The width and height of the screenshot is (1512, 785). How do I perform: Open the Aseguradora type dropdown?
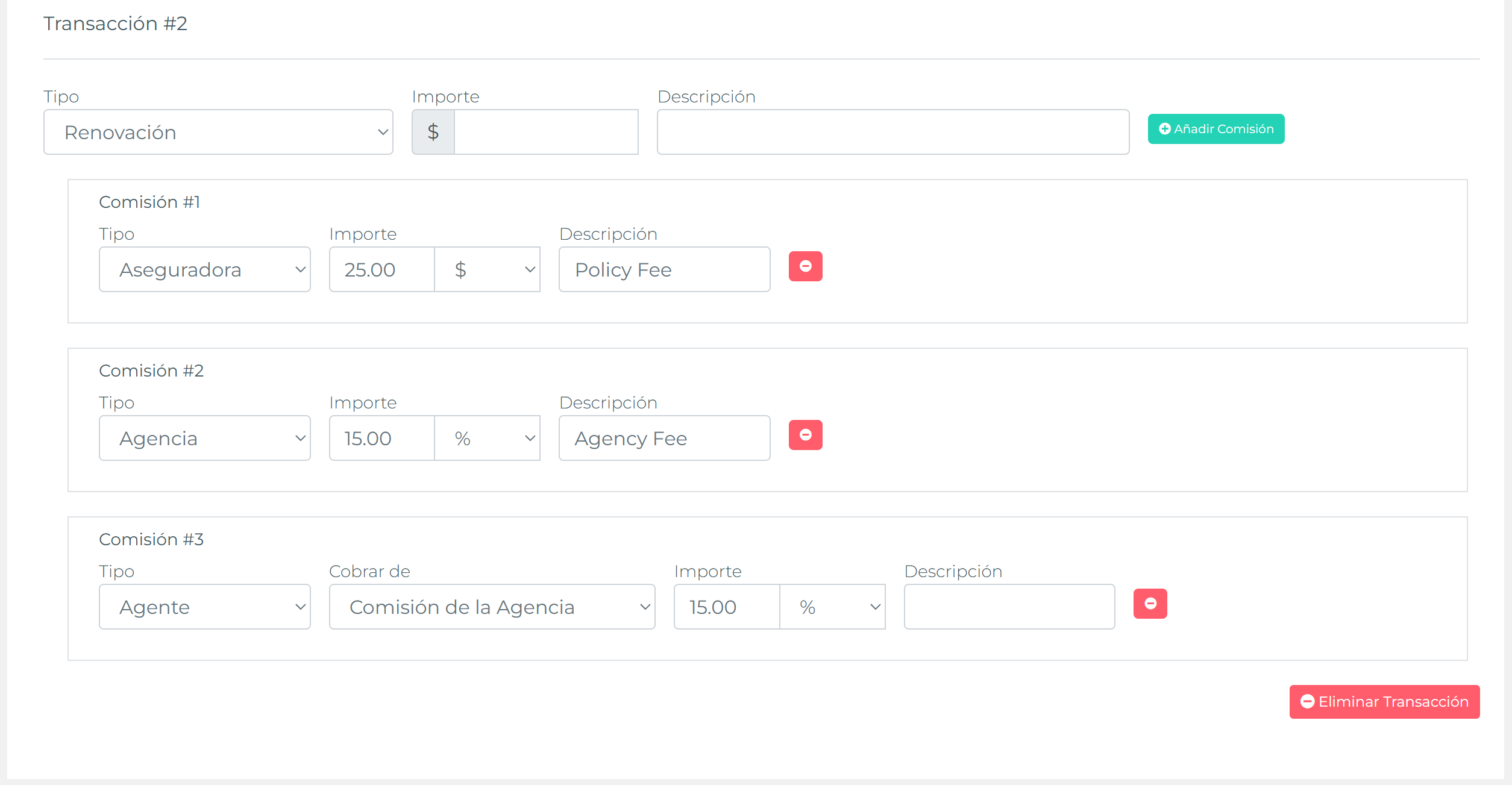205,270
